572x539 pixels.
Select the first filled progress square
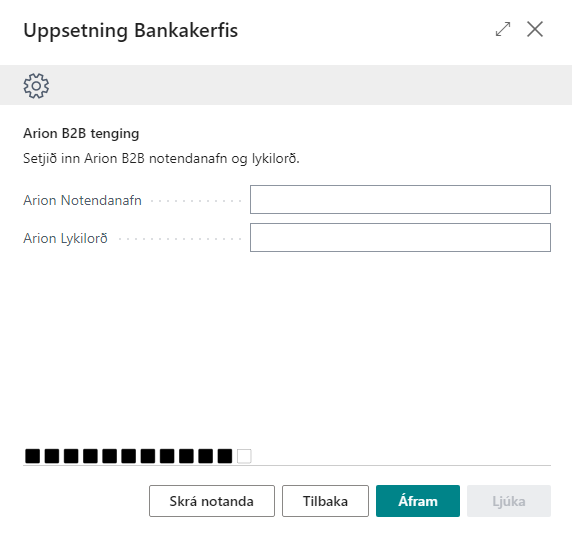32,456
